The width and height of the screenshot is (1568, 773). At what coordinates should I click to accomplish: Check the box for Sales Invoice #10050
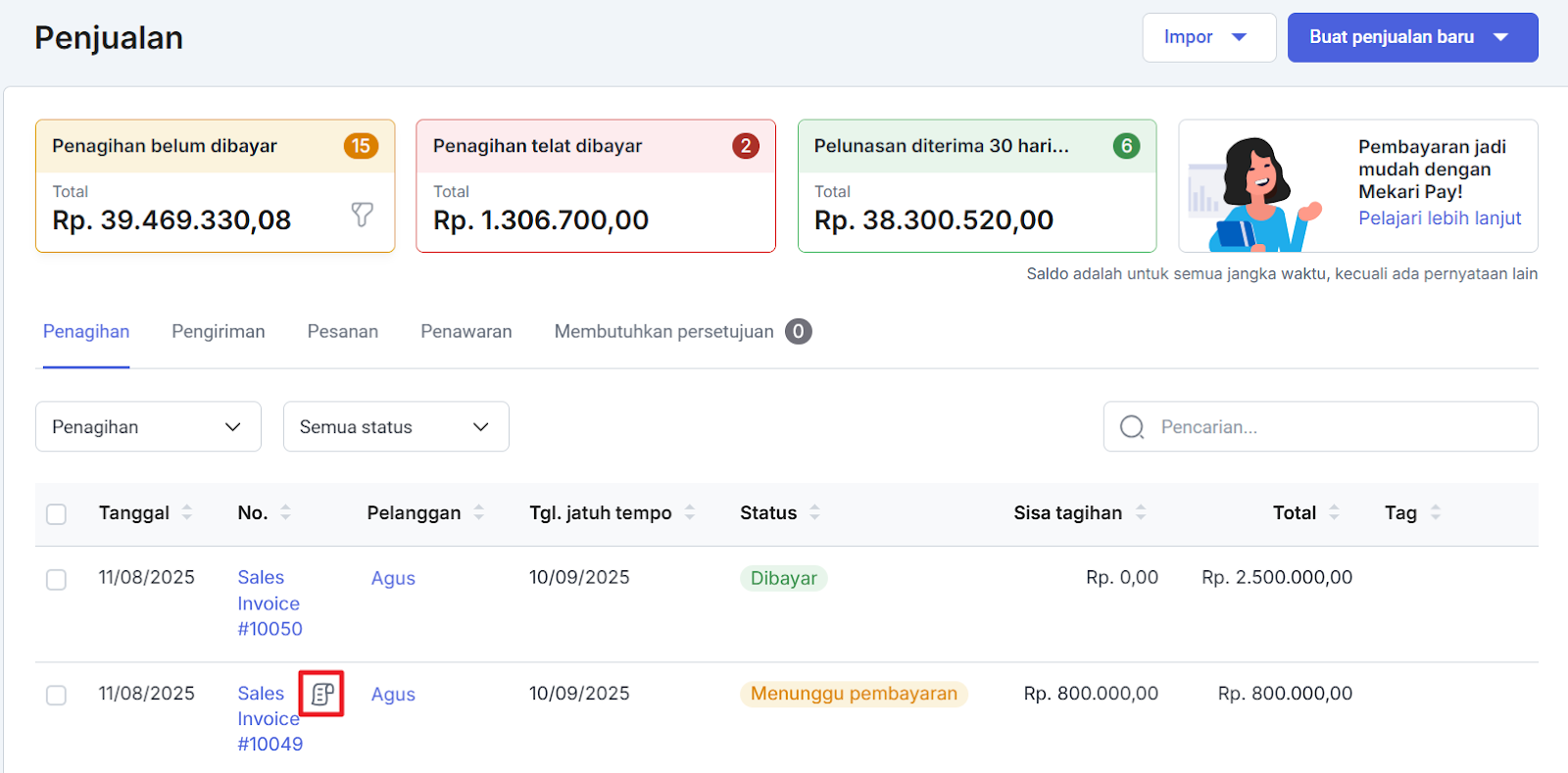pyautogui.click(x=57, y=579)
